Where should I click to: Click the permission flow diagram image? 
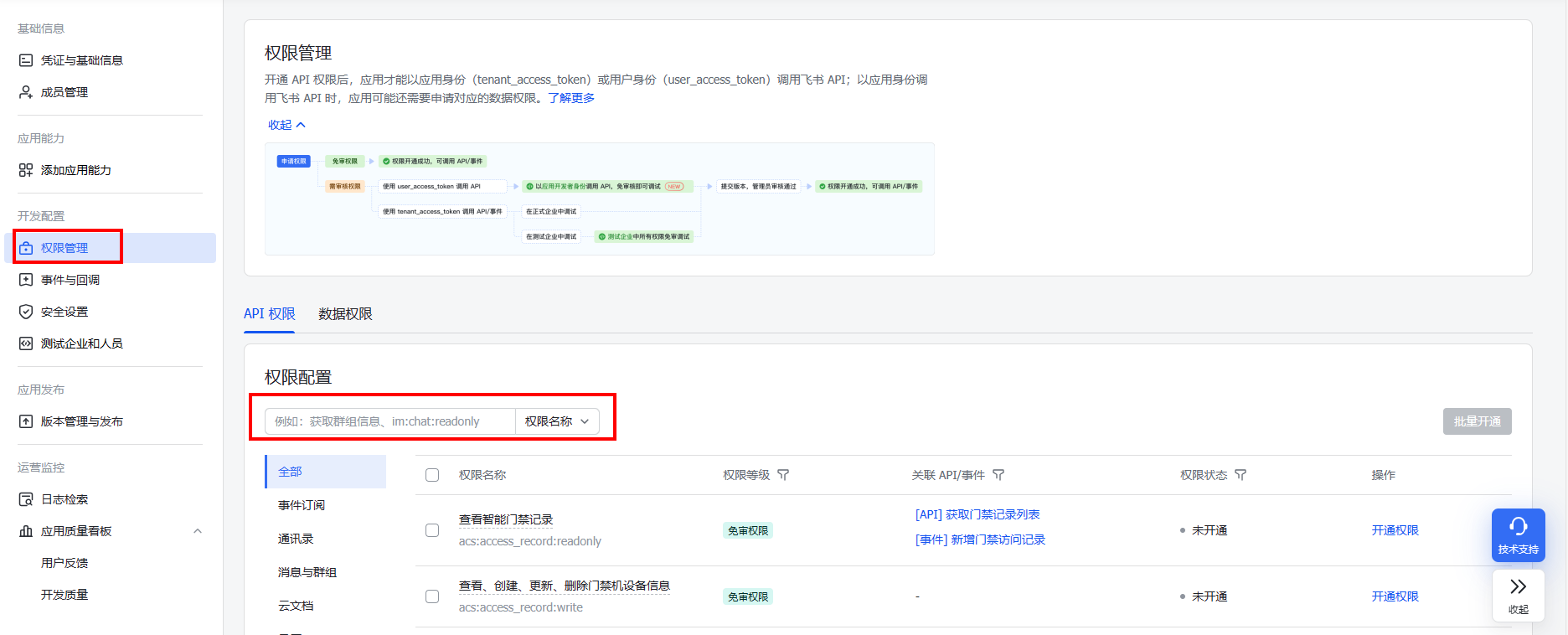pos(600,199)
